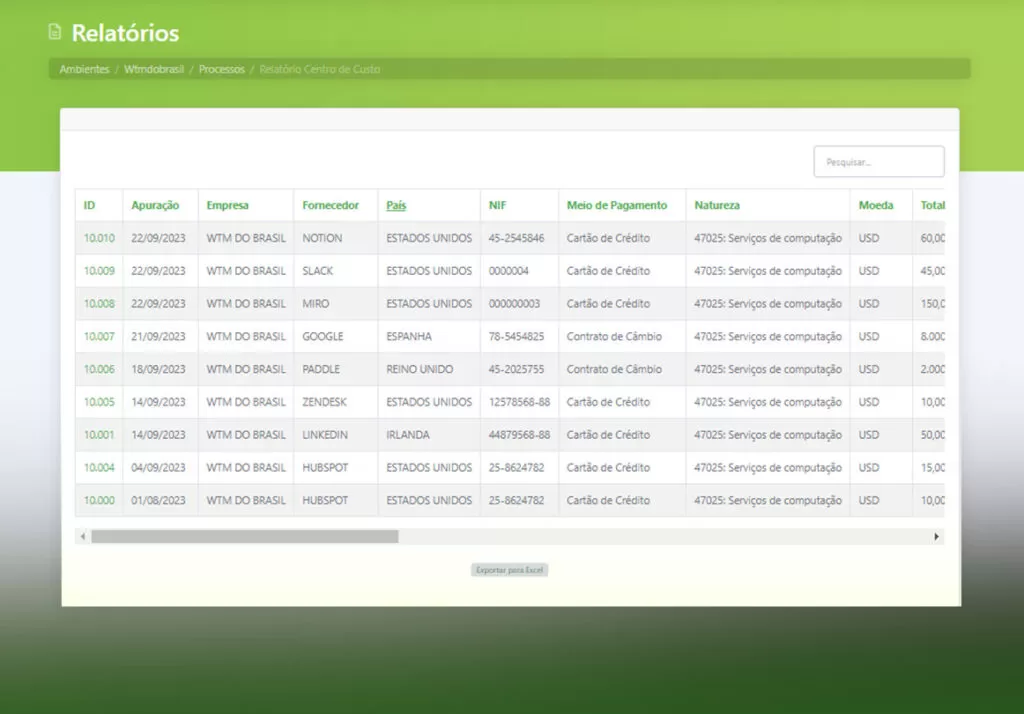1024x714 pixels.
Task: Open the Processos breadcrumb link
Action: click(x=221, y=69)
